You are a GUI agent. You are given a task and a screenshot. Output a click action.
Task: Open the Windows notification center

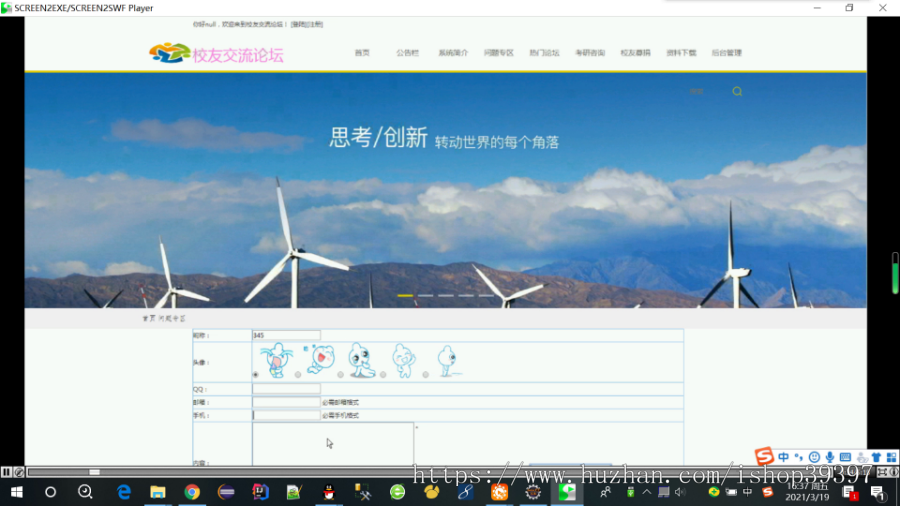877,492
